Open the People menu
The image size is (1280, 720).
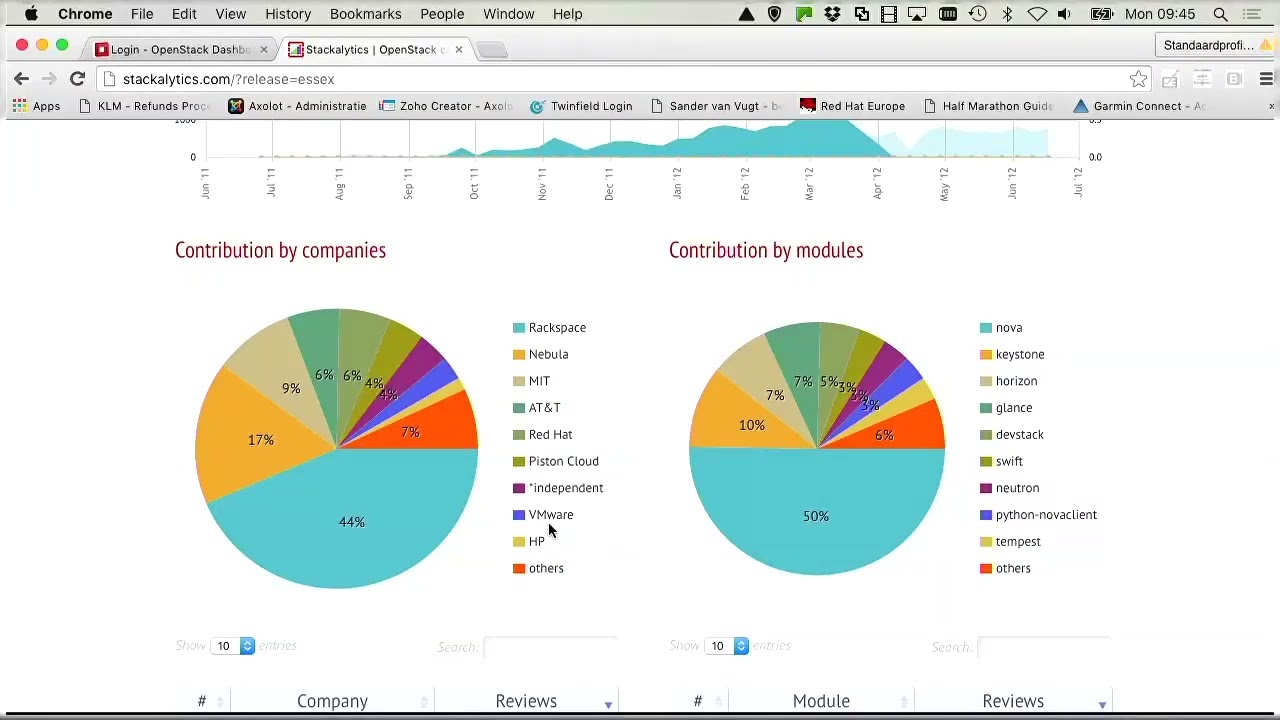[442, 14]
